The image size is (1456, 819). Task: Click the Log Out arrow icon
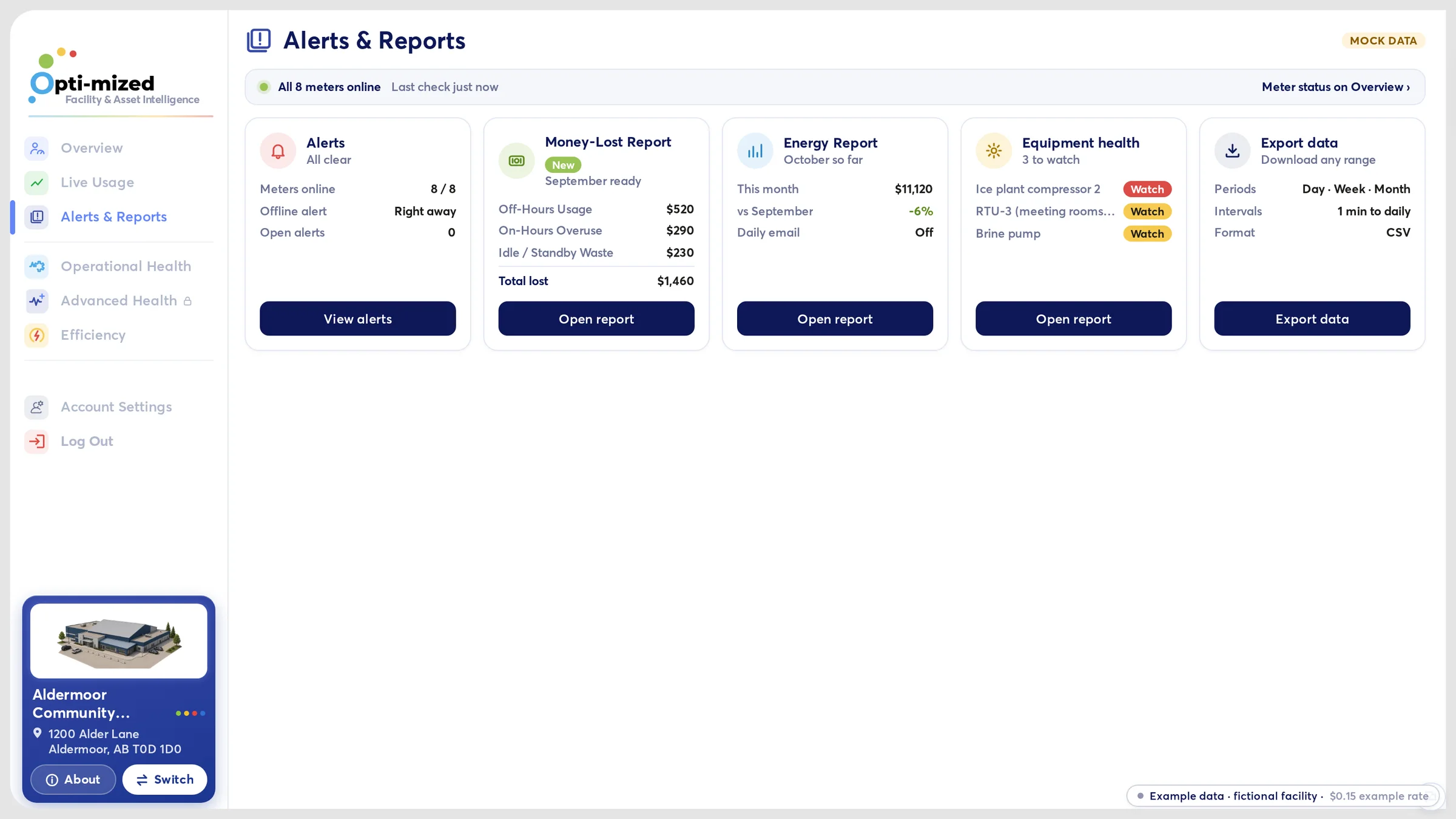click(x=37, y=441)
